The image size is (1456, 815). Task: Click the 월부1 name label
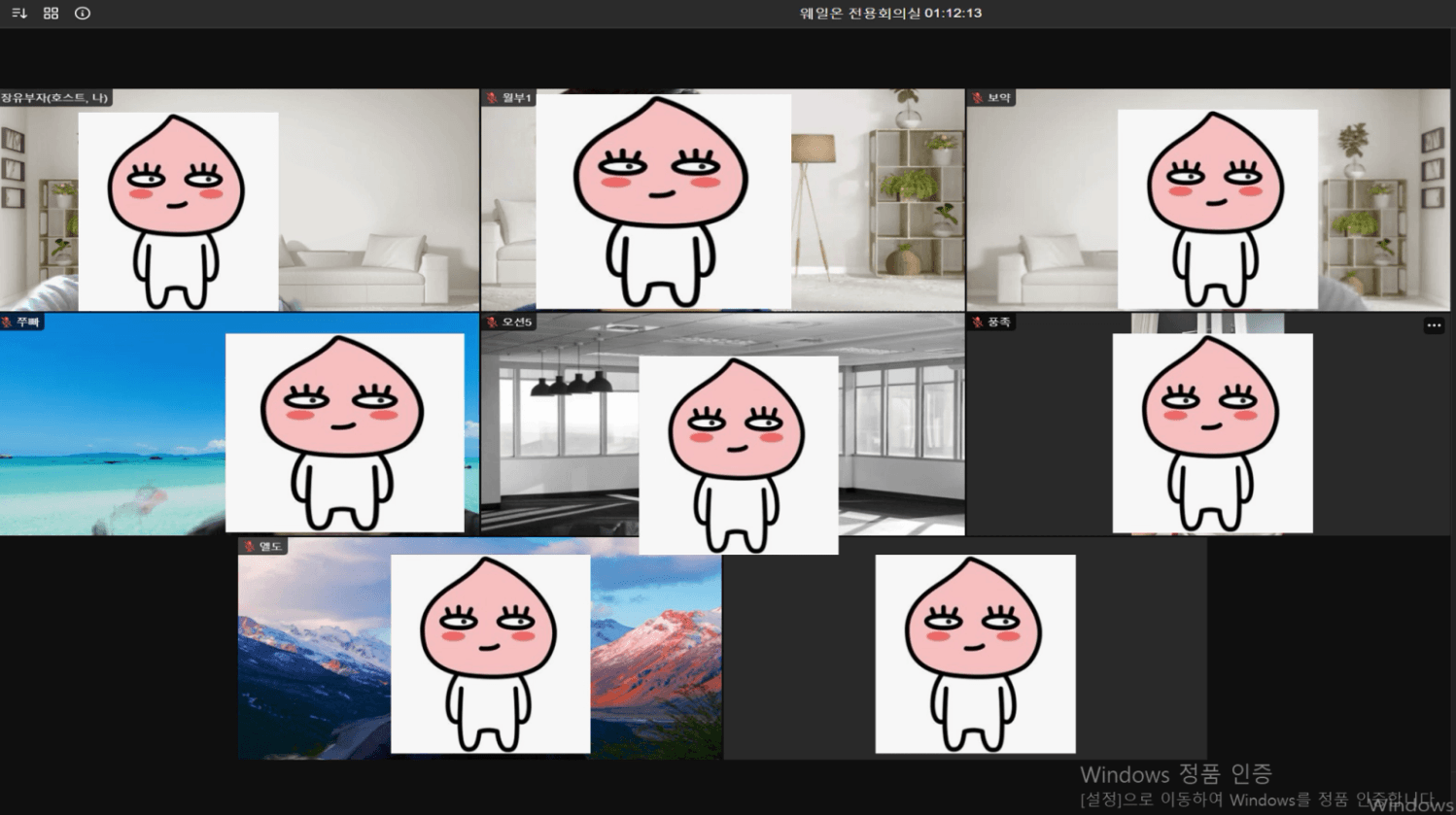[516, 98]
